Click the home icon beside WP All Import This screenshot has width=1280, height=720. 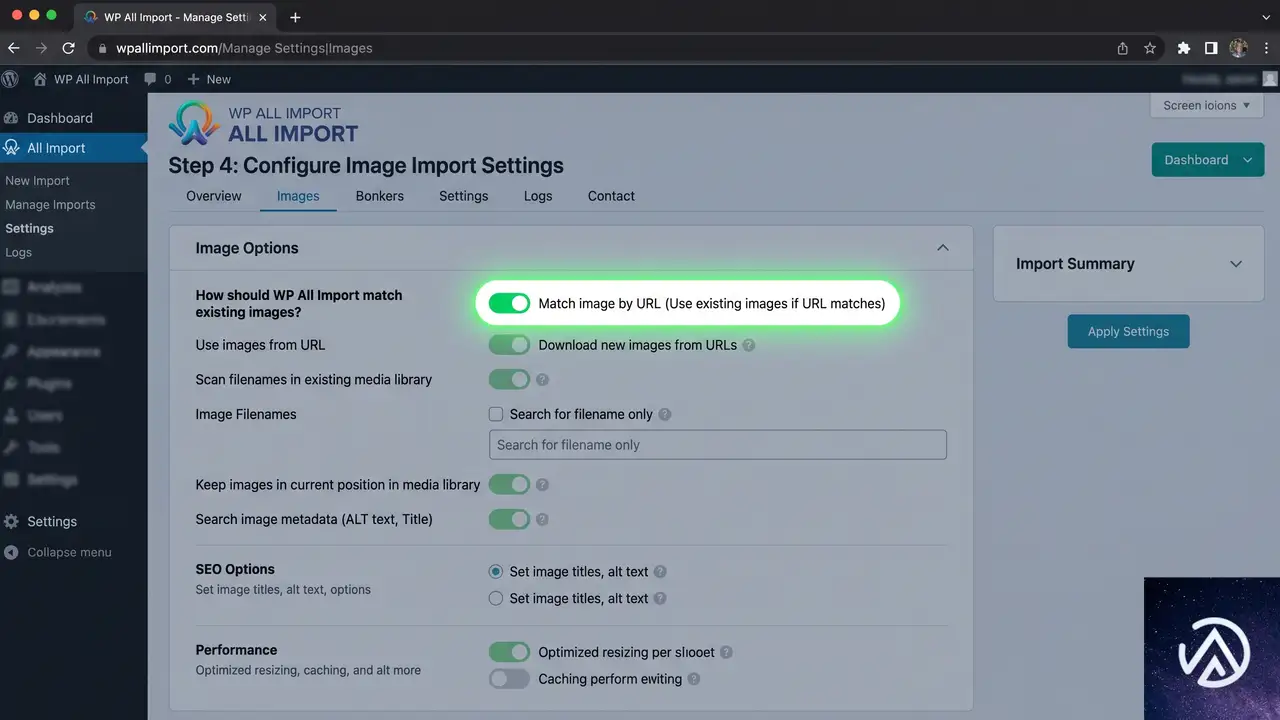[40, 79]
